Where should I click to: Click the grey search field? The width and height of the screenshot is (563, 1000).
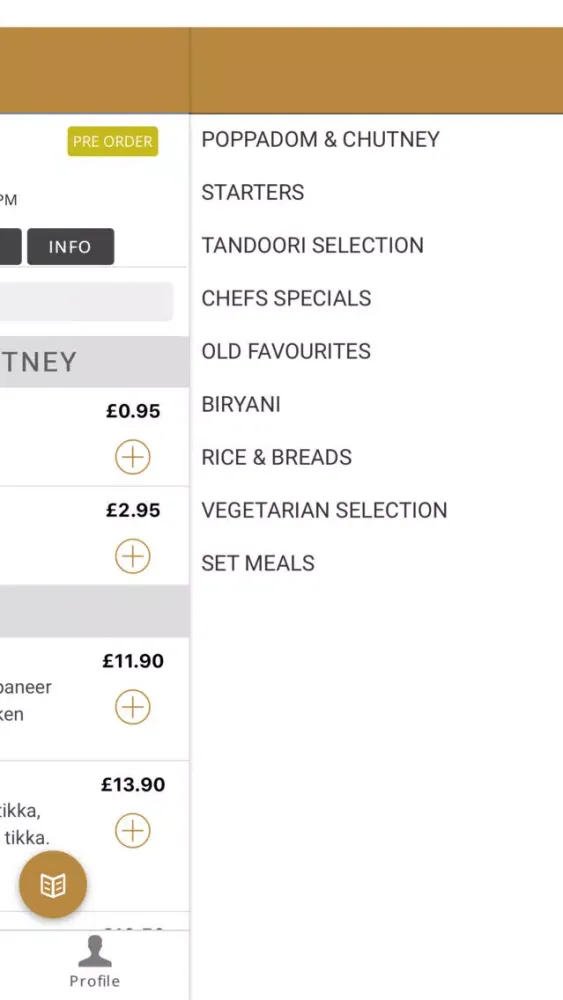click(x=86, y=302)
